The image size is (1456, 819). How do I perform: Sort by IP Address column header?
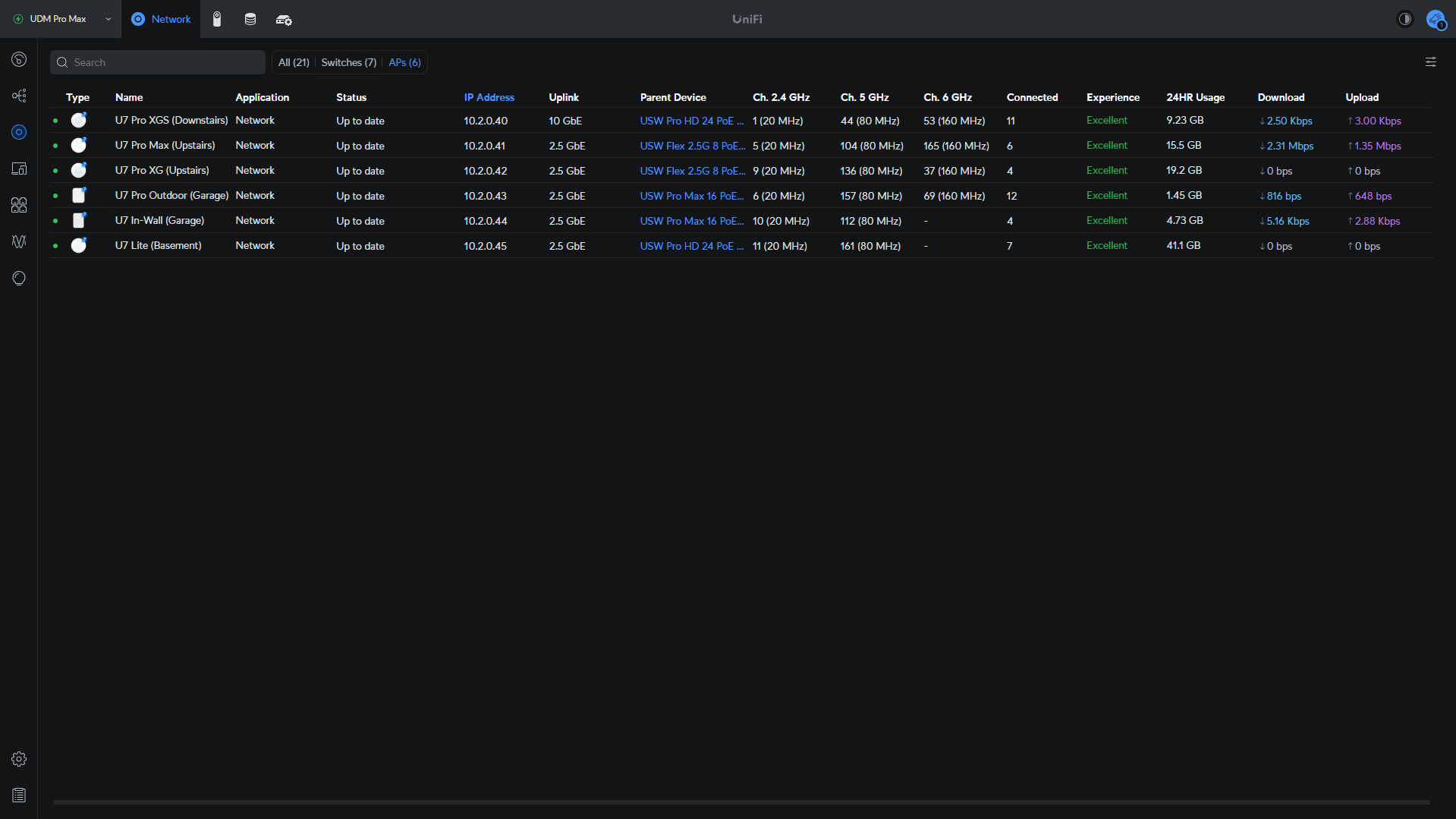point(489,97)
